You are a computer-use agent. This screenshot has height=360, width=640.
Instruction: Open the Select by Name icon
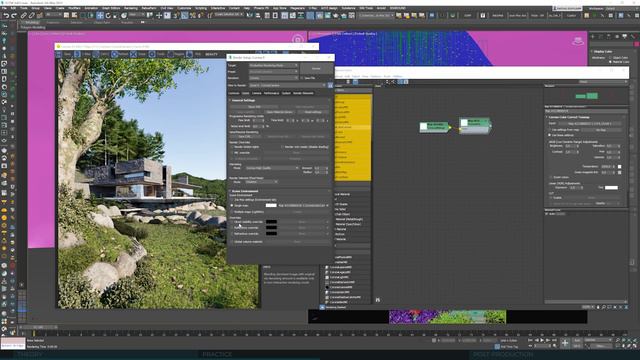[74, 16]
